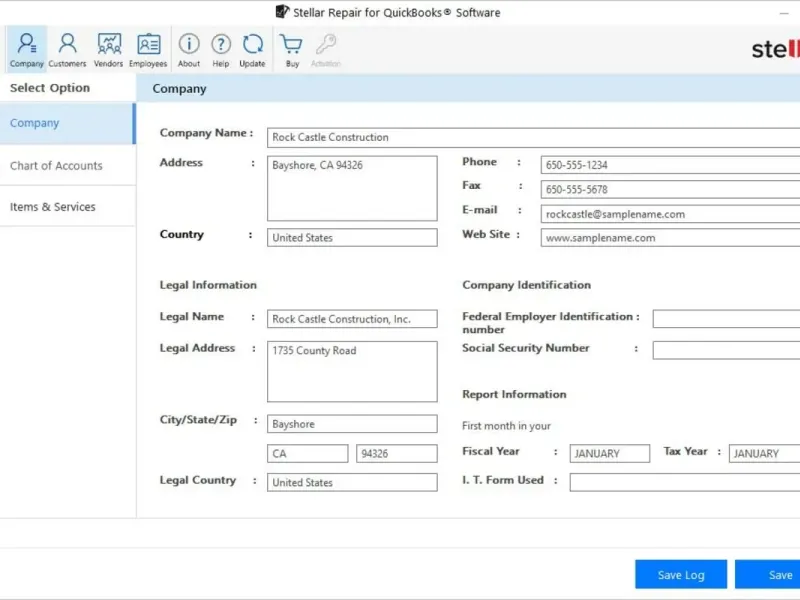Select the Fiscal Year month field
Screen dimensions: 800x600
tap(610, 454)
